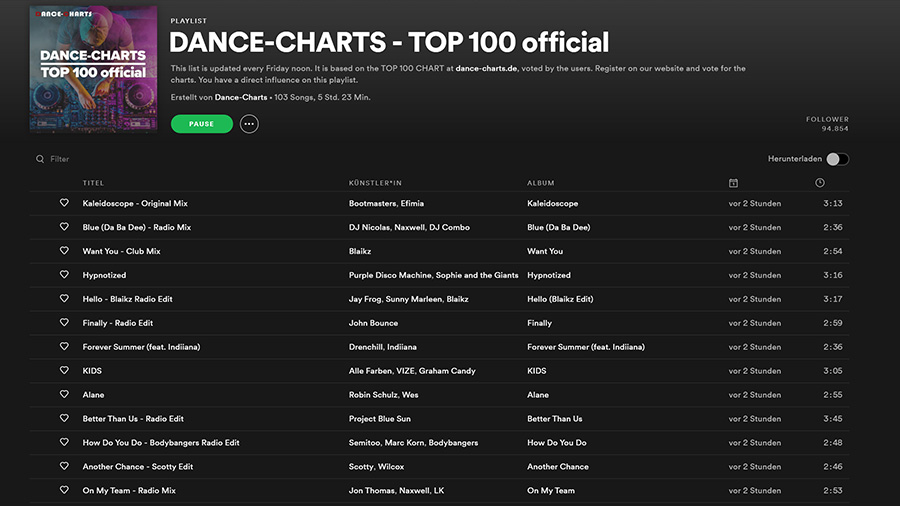Sort tracks by KÜNSTLER*IN column

375,183
